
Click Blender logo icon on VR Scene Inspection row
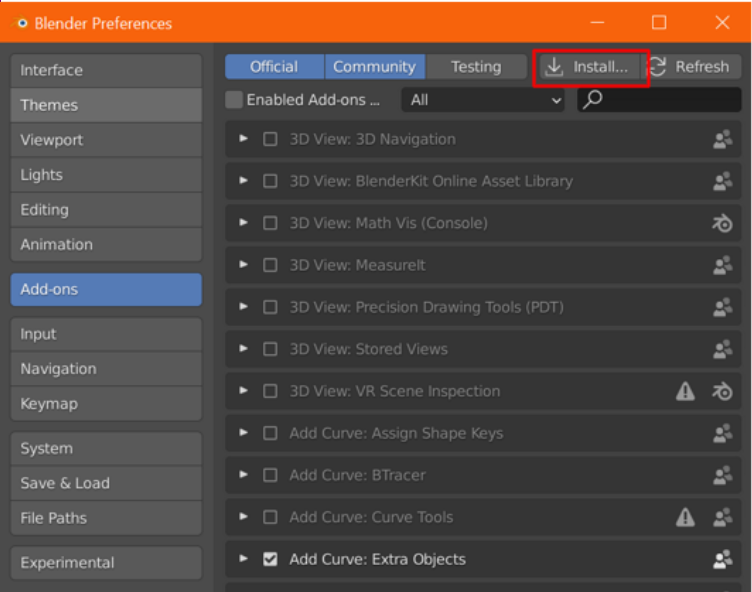click(x=722, y=391)
